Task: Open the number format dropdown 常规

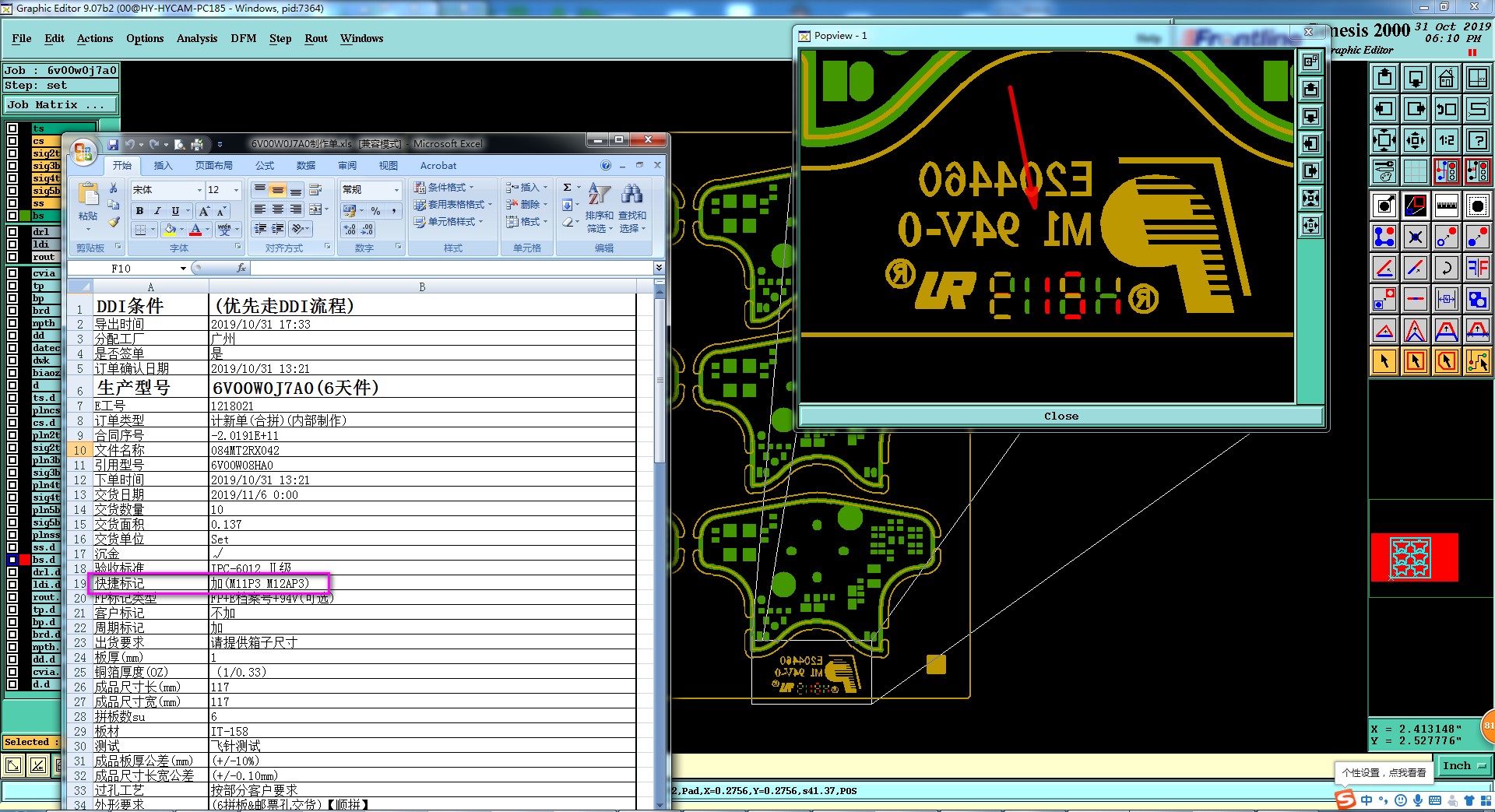Action: click(396, 190)
